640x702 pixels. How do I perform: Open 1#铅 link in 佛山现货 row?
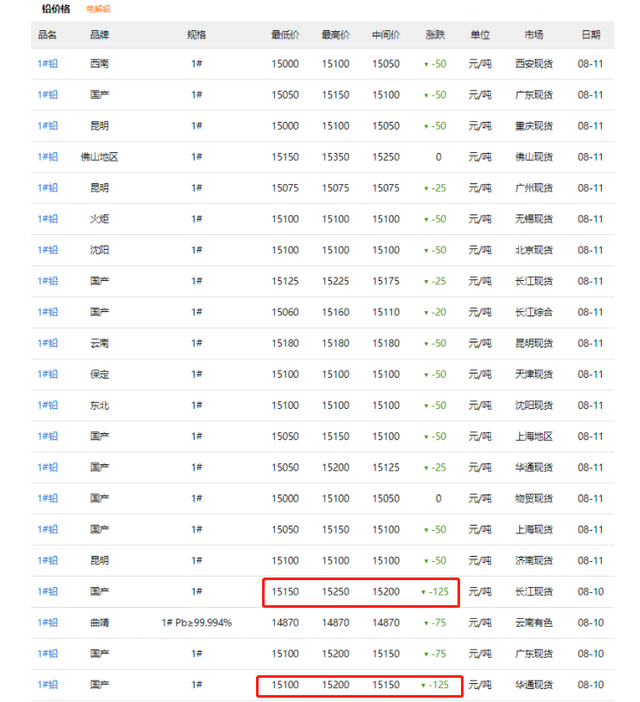point(47,157)
